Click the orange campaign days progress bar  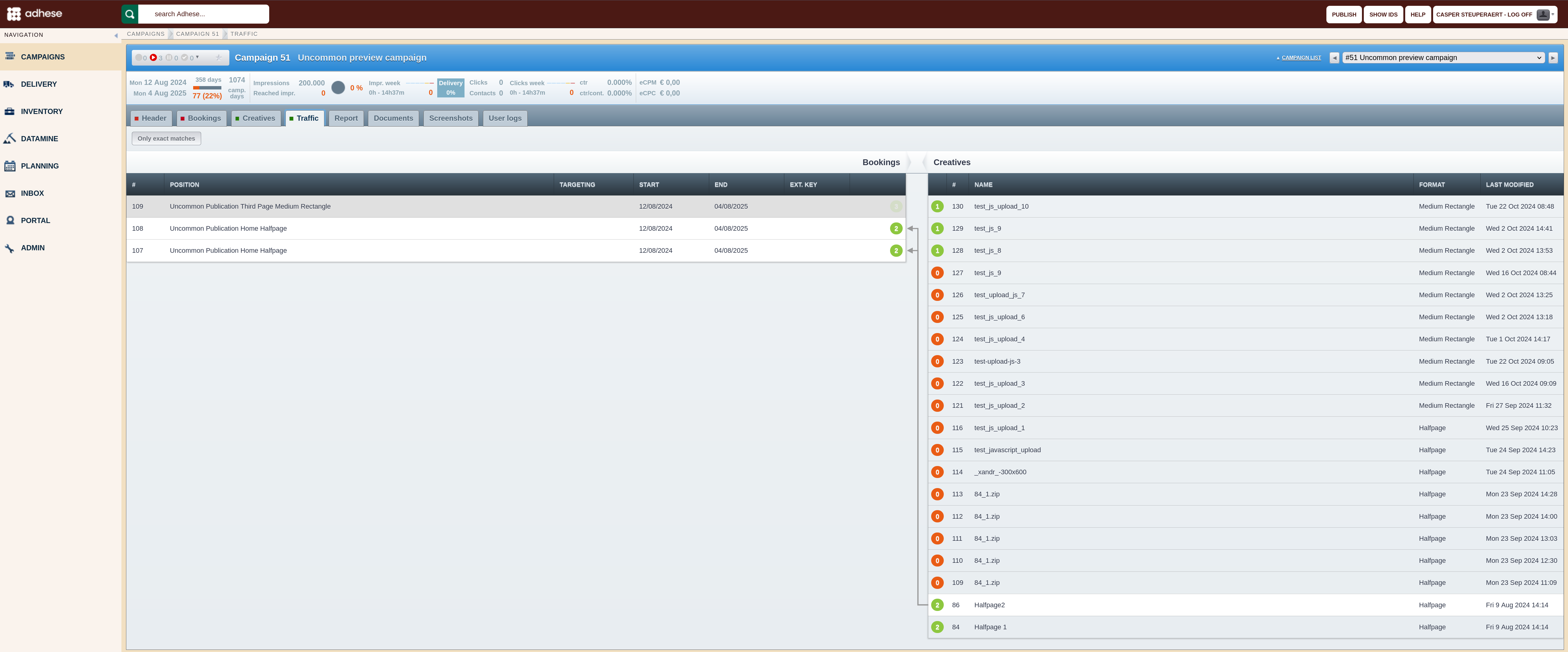click(x=207, y=88)
